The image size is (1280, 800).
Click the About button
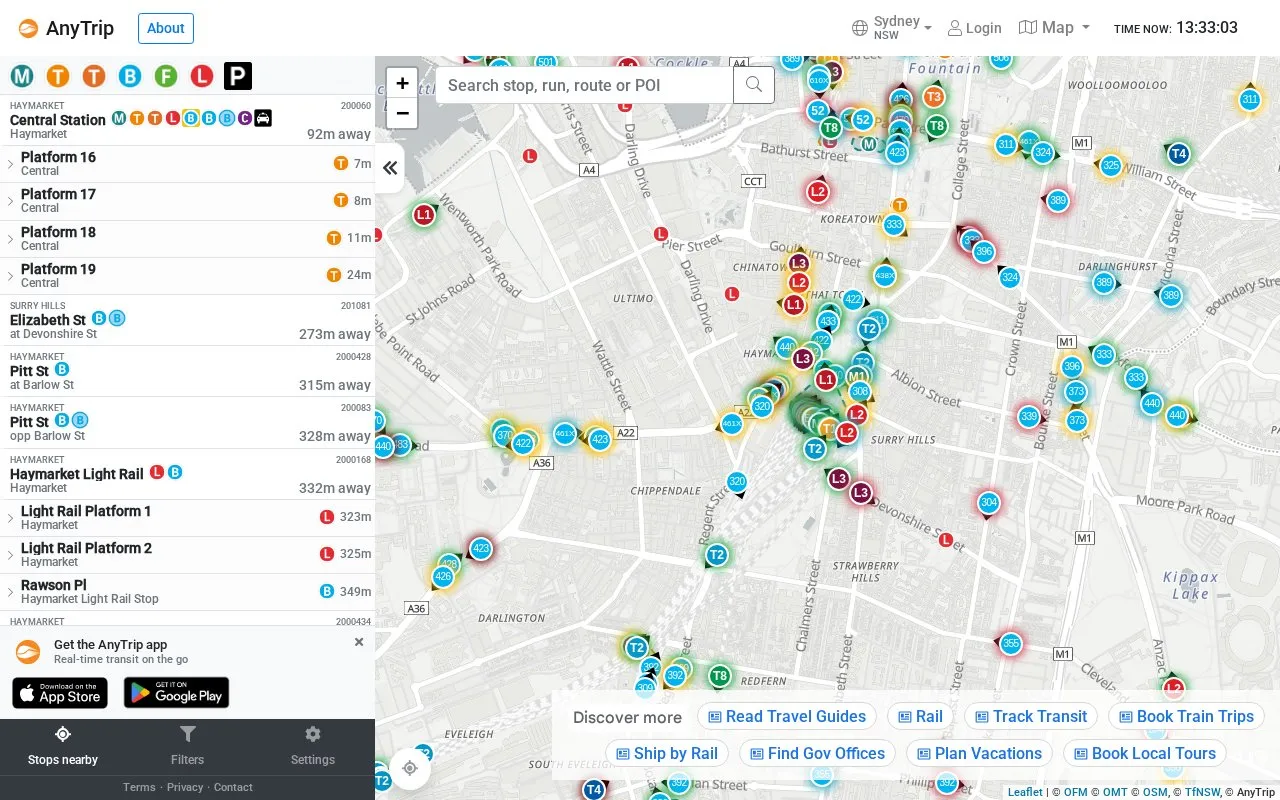click(166, 28)
